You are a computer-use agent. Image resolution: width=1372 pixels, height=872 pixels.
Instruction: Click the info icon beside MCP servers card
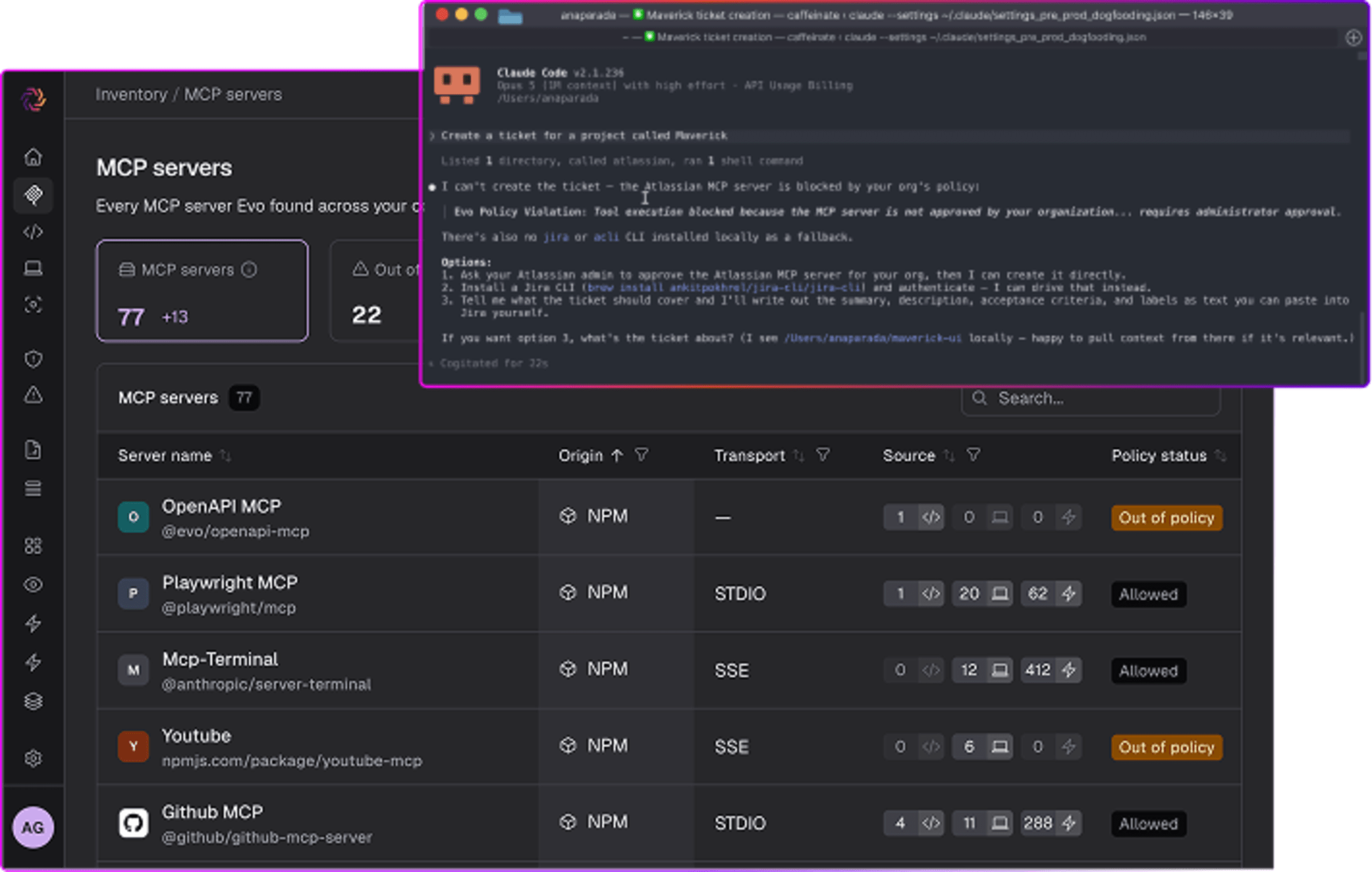click(249, 270)
